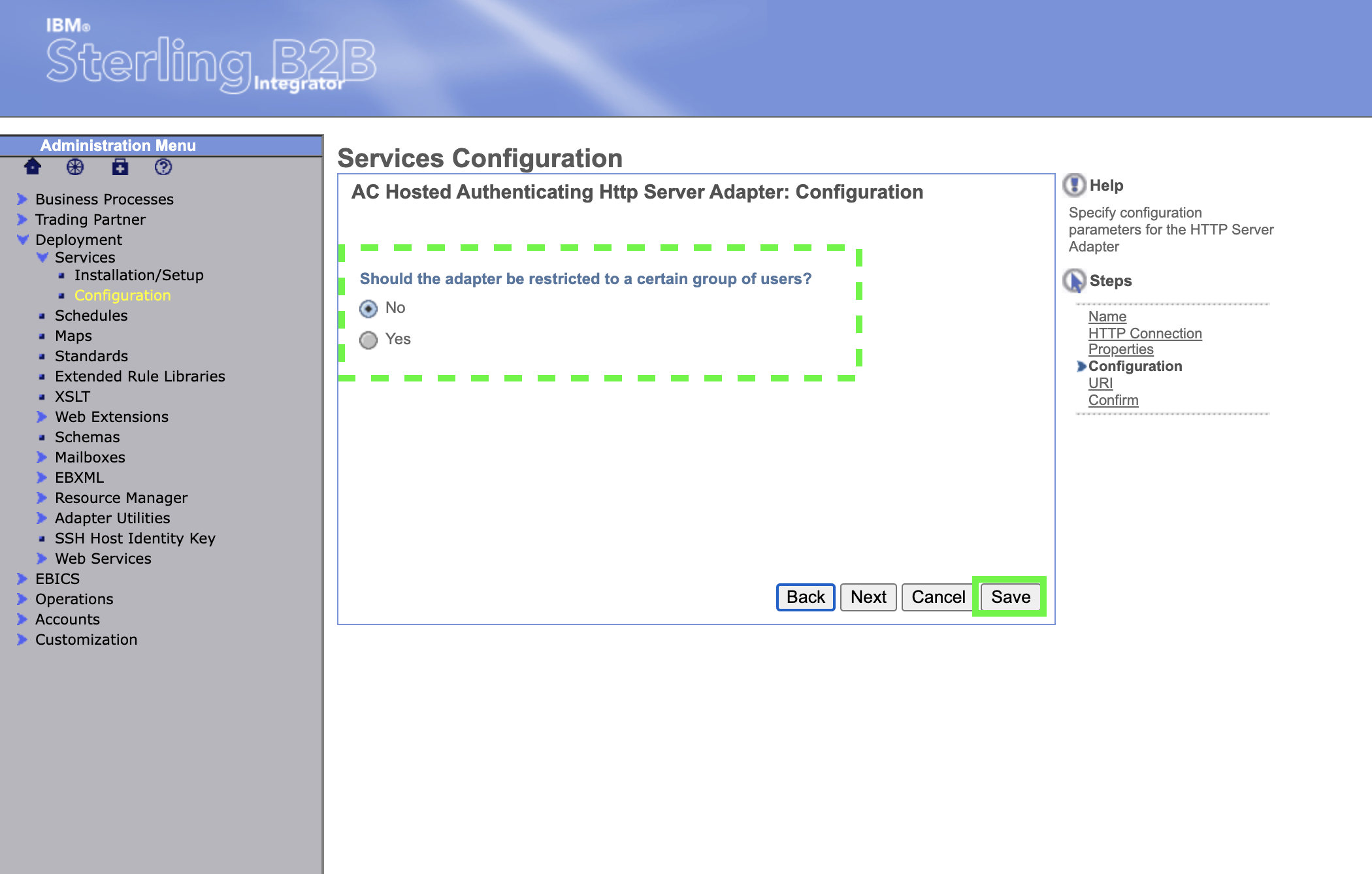Go to the Confirm step link
The width and height of the screenshot is (1372, 874).
coord(1113,400)
